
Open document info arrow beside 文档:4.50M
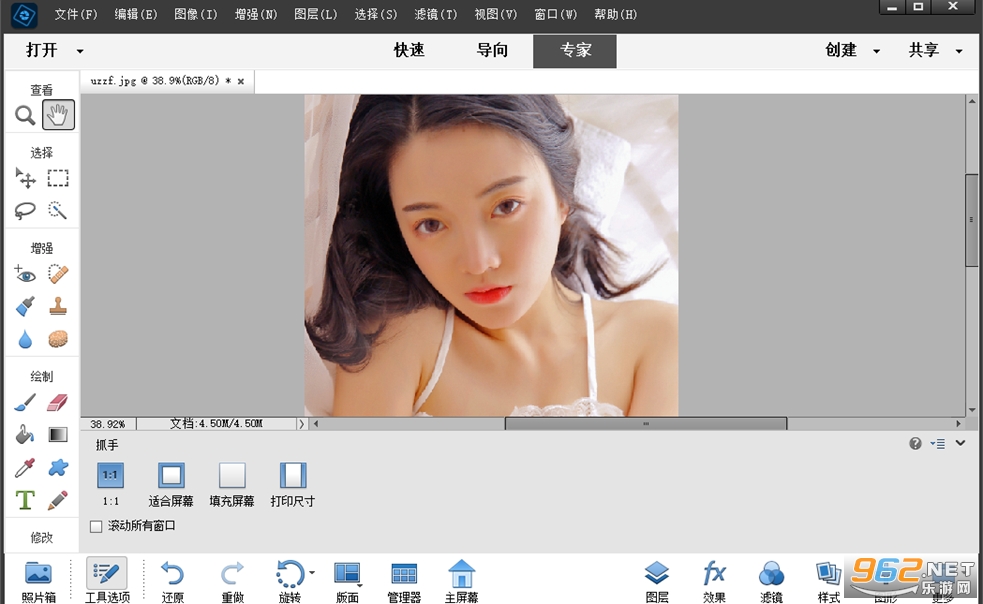(302, 424)
